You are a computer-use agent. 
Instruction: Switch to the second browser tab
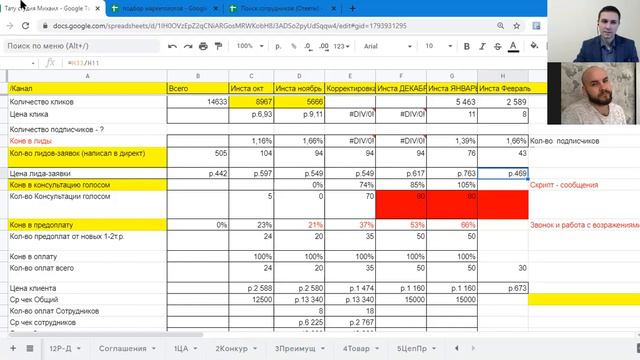click(165, 8)
